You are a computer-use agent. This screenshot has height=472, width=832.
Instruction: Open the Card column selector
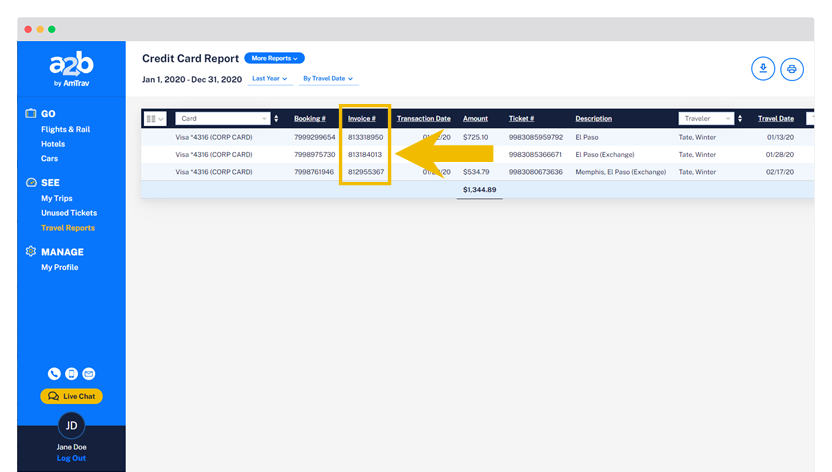pyautogui.click(x=223, y=119)
